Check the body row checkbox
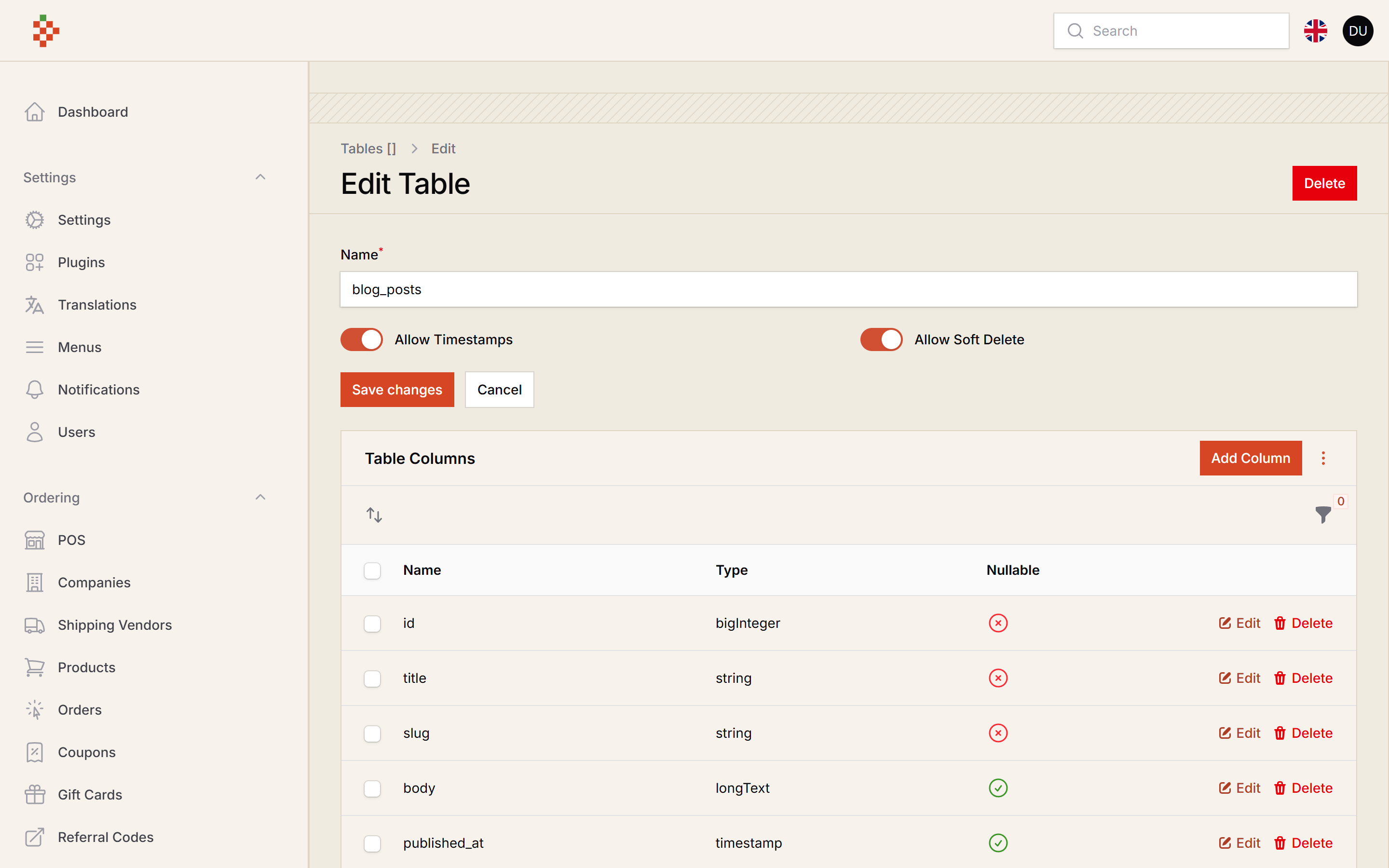1389x868 pixels. click(372, 789)
